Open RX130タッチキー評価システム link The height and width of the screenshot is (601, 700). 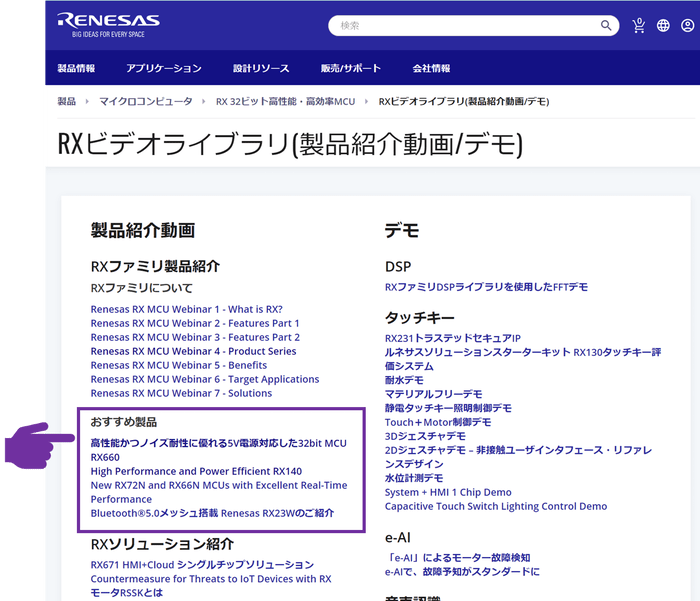(x=523, y=359)
